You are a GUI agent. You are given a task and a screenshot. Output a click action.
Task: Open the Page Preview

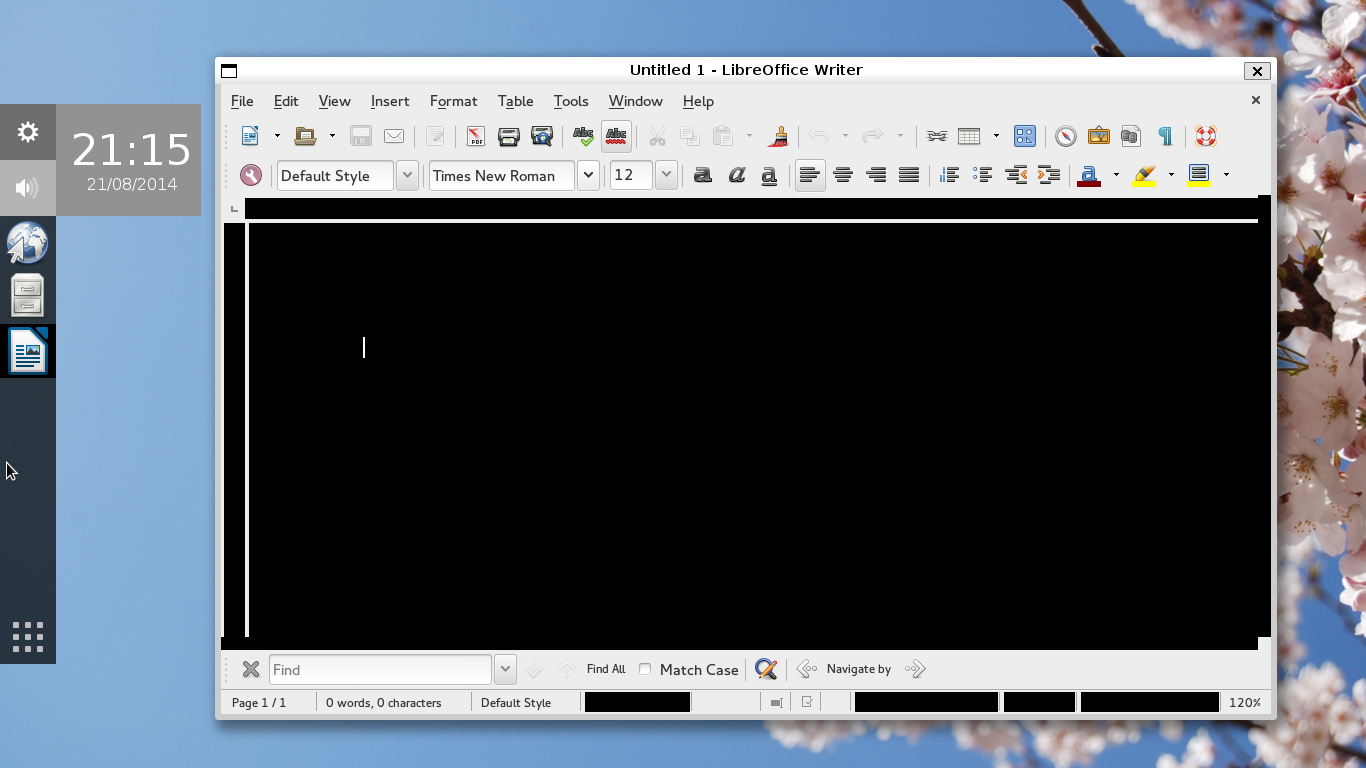pyautogui.click(x=541, y=137)
